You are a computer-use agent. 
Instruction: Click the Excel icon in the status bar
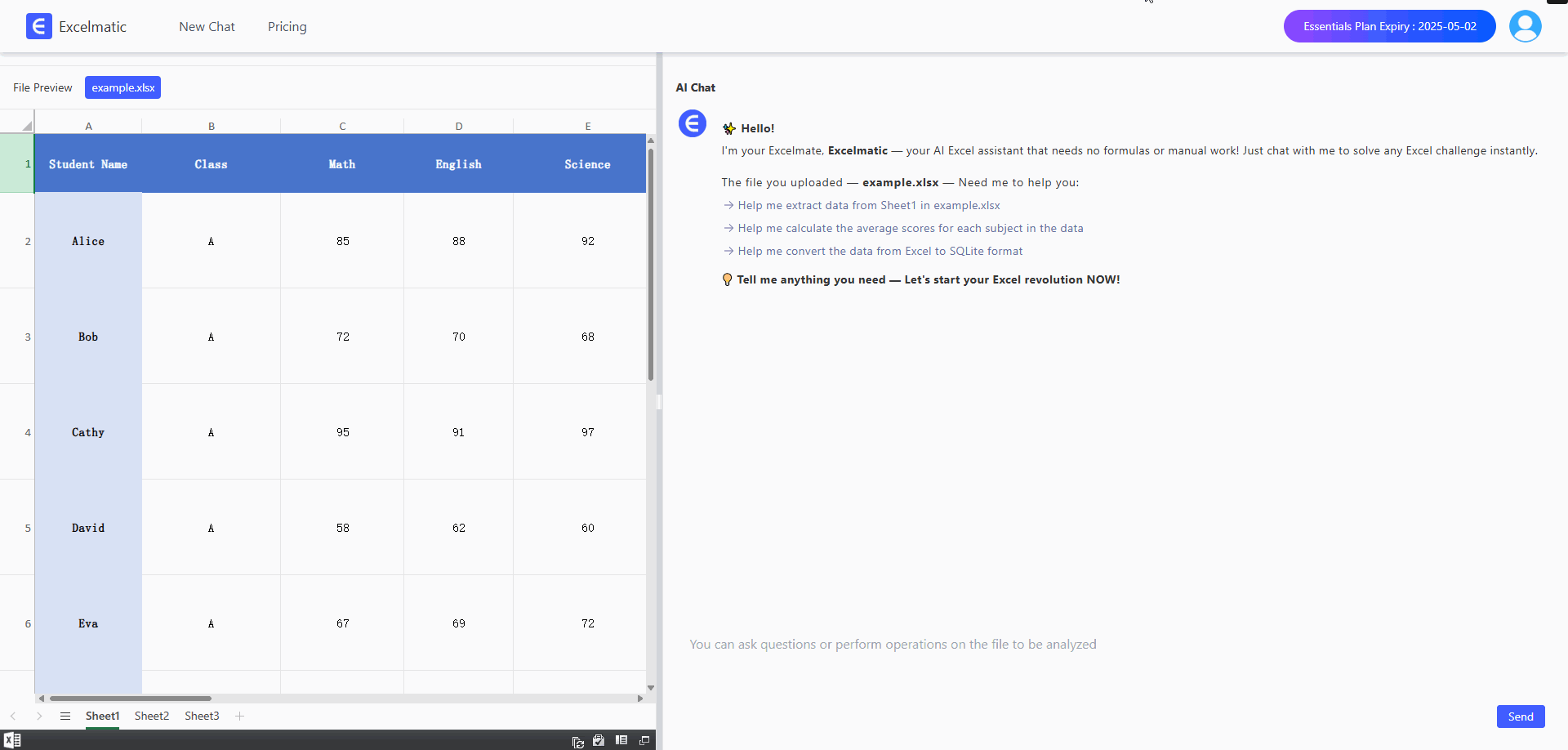click(x=12, y=740)
